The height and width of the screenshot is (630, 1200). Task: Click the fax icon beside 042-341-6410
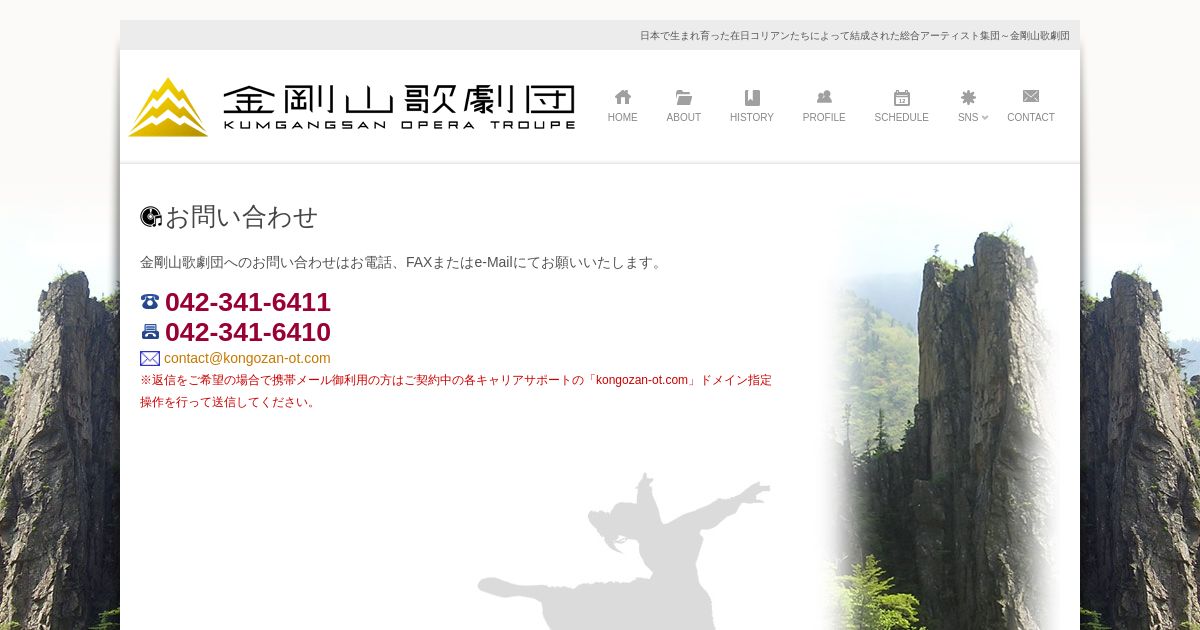click(x=150, y=332)
